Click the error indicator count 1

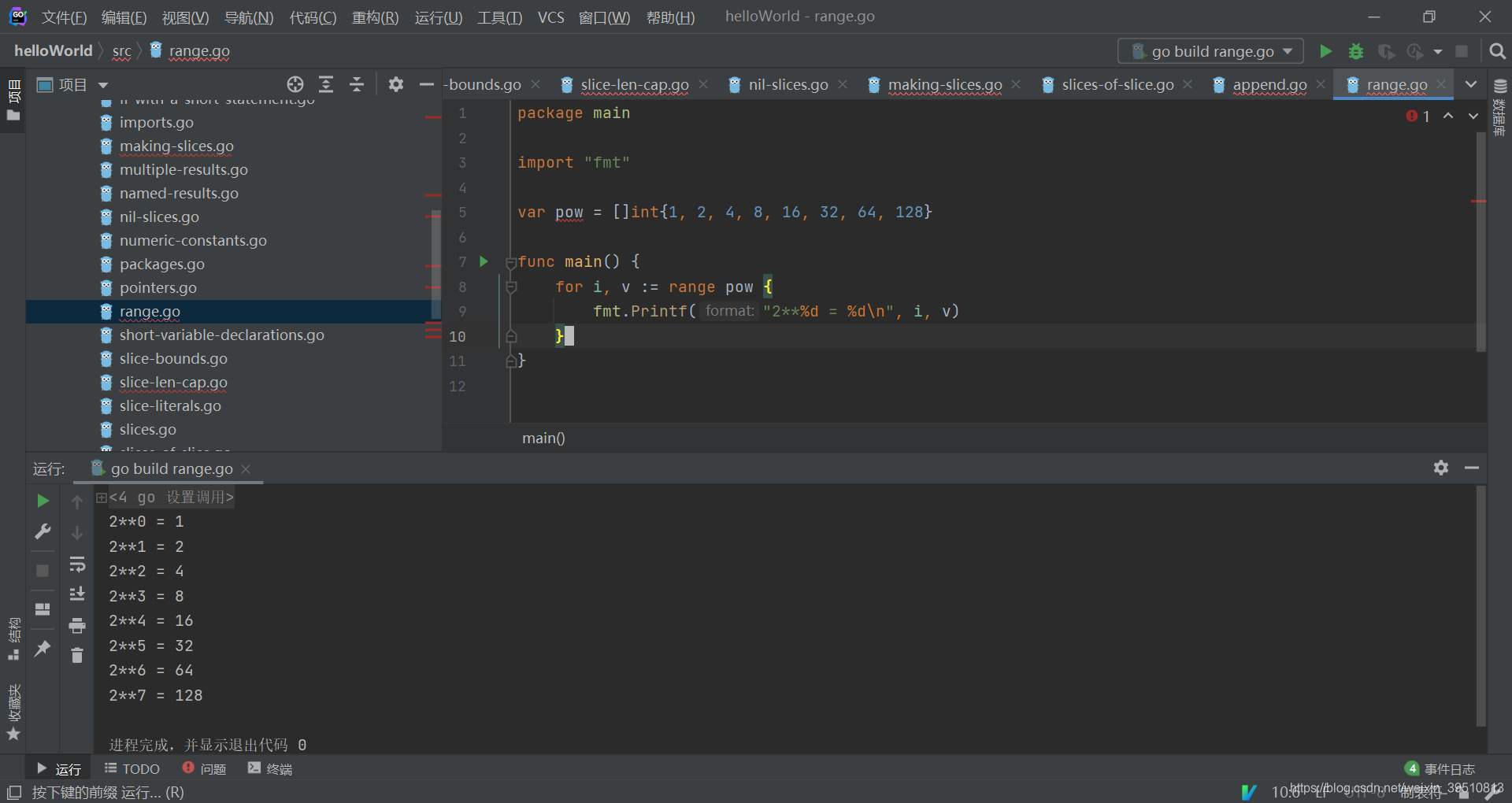click(x=1418, y=116)
